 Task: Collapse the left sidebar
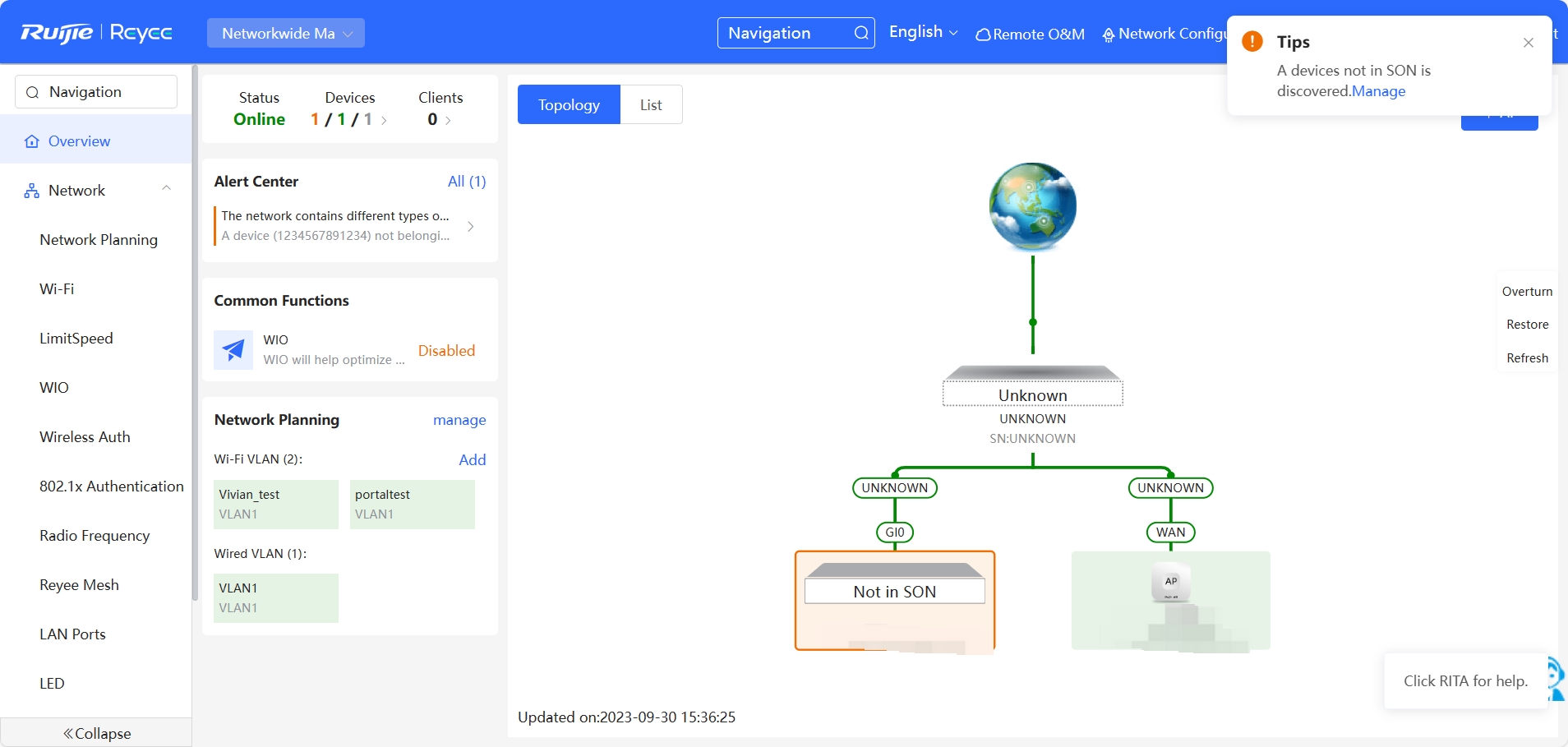click(96, 733)
